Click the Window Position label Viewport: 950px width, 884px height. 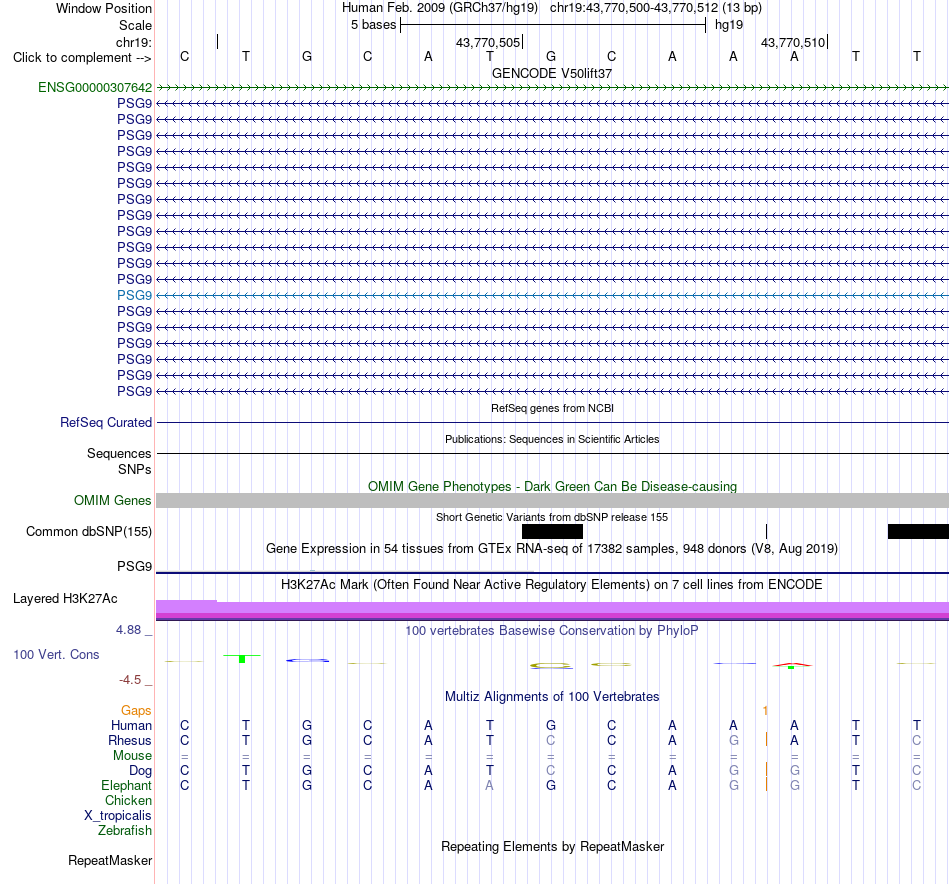click(104, 8)
